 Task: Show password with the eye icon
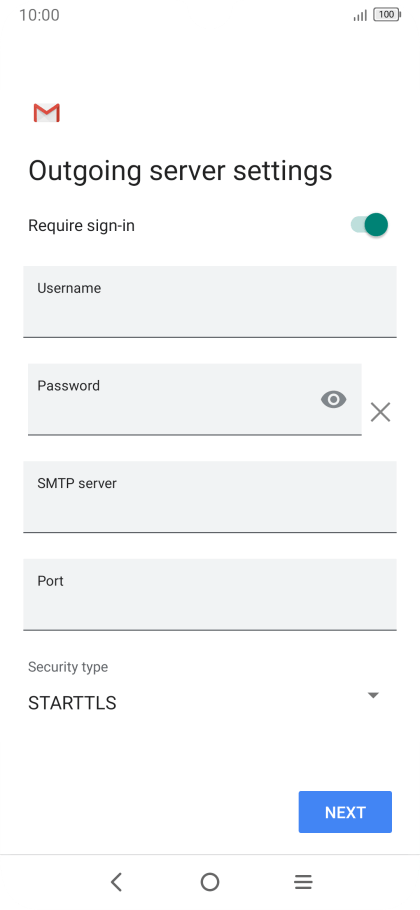(334, 399)
